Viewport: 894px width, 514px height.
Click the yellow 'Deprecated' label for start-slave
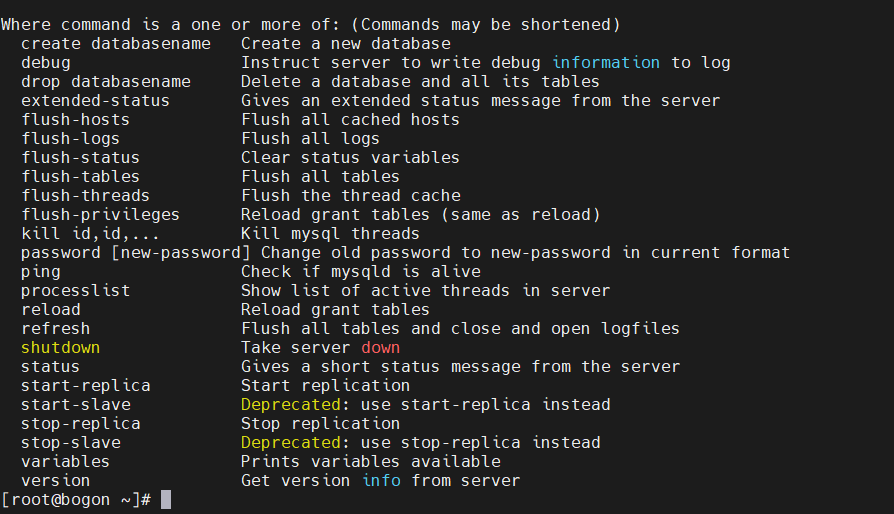[x=291, y=405]
